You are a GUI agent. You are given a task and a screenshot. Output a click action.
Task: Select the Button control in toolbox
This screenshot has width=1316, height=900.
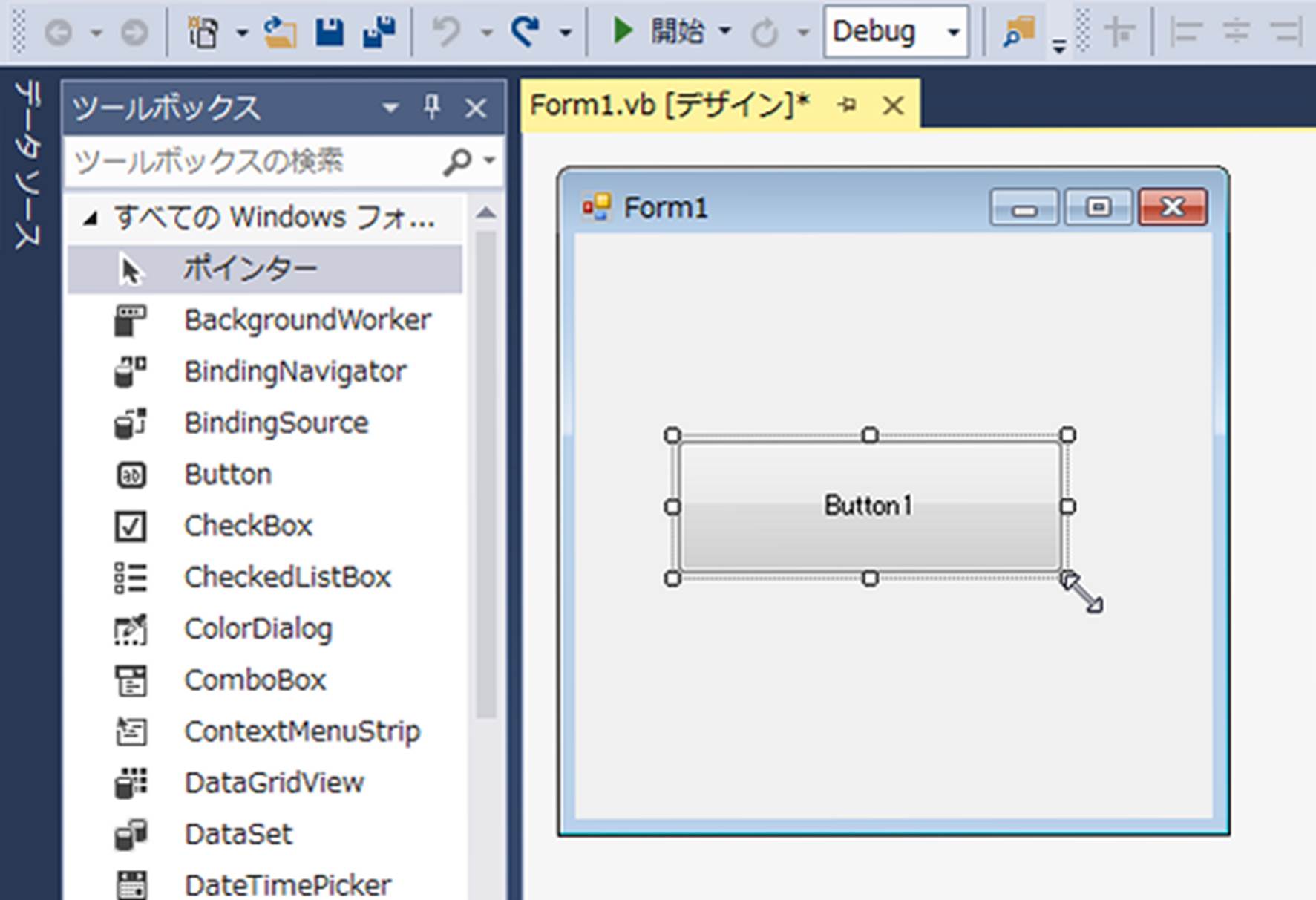pos(227,475)
